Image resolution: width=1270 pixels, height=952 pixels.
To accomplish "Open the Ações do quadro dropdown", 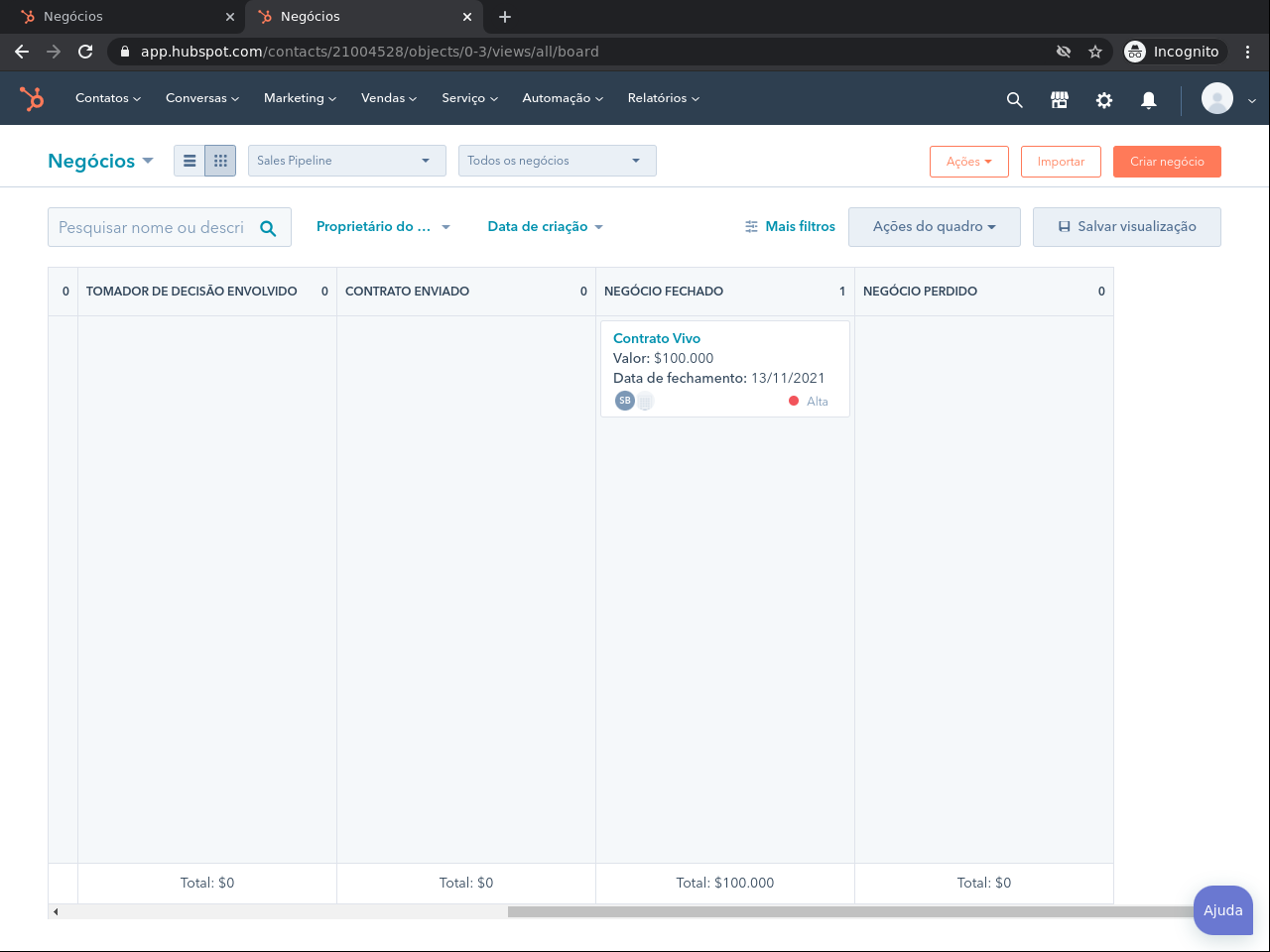I will tap(935, 227).
